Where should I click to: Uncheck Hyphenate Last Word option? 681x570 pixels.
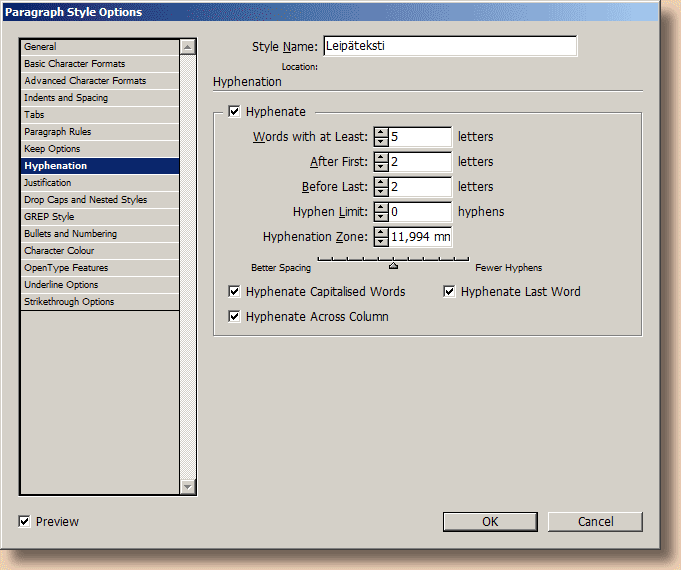[450, 292]
